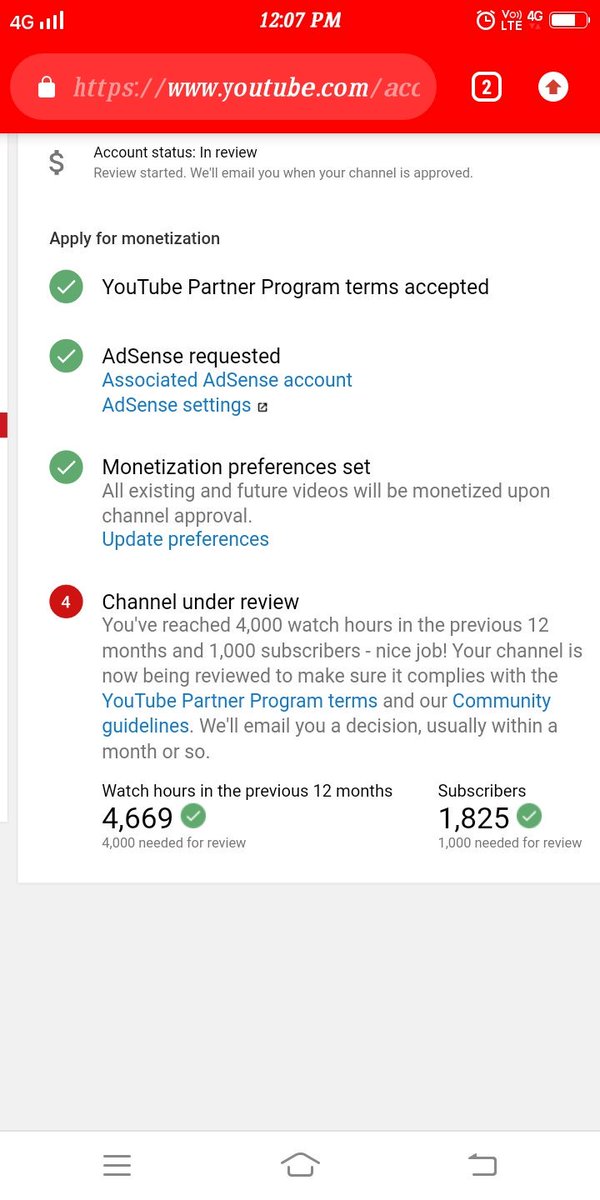The width and height of the screenshot is (600, 1200).
Task: Tap the 'Monetization preferences set' step title
Action: pyautogui.click(x=236, y=467)
